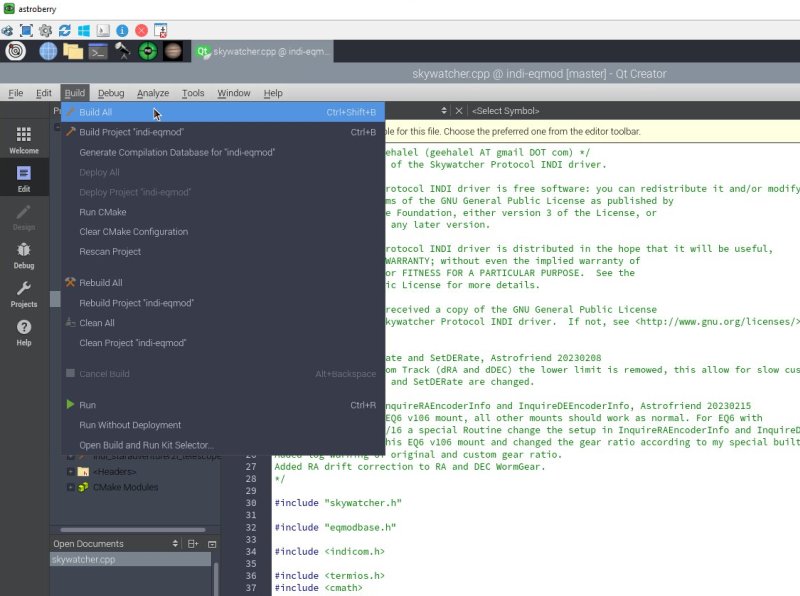
Task: Click the blue info icon in viewer toolbar
Action: pos(122,31)
